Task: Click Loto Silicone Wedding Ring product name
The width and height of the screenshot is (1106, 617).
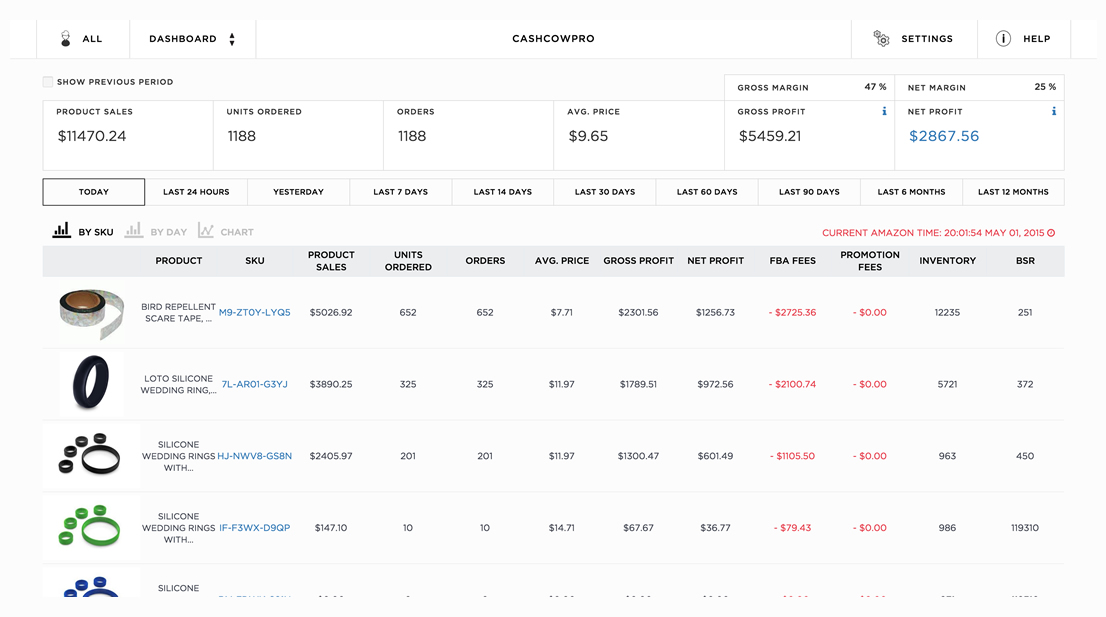Action: pos(178,384)
